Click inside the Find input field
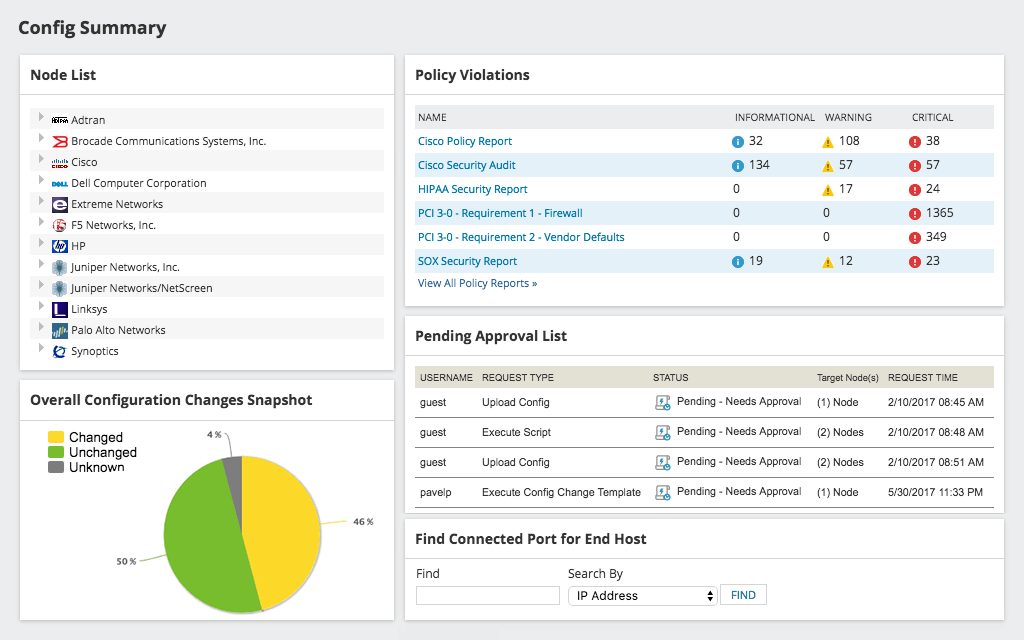 coord(487,594)
